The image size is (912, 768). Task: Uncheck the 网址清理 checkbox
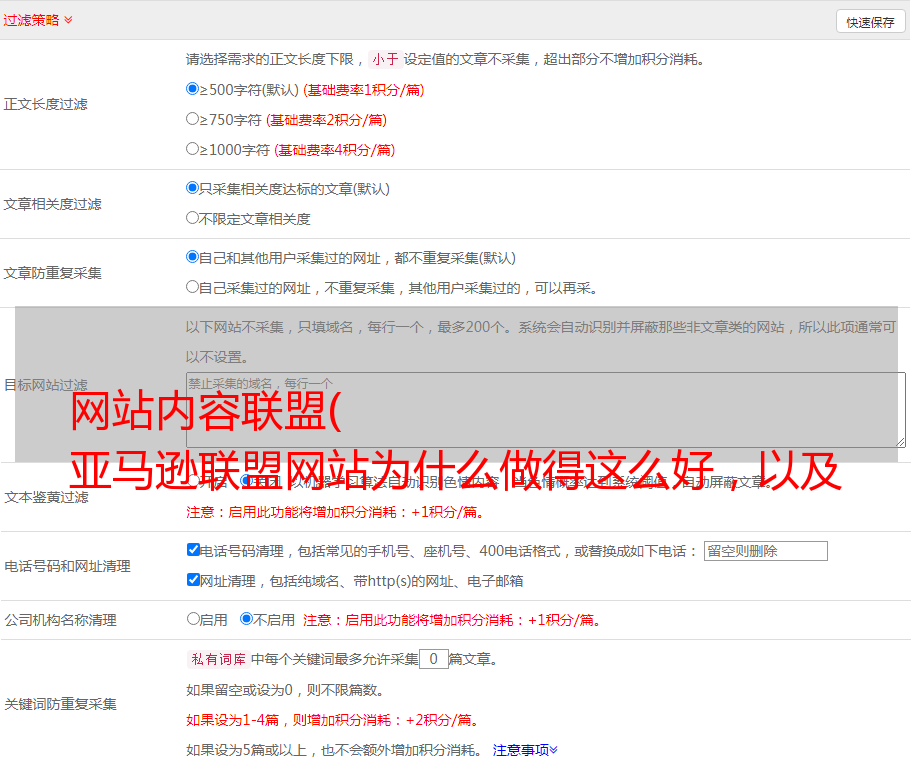(x=193, y=580)
